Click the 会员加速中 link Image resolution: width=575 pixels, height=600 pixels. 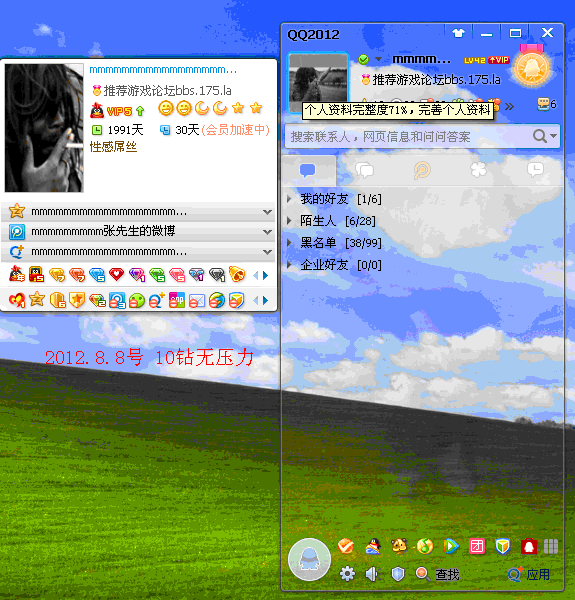click(x=236, y=130)
